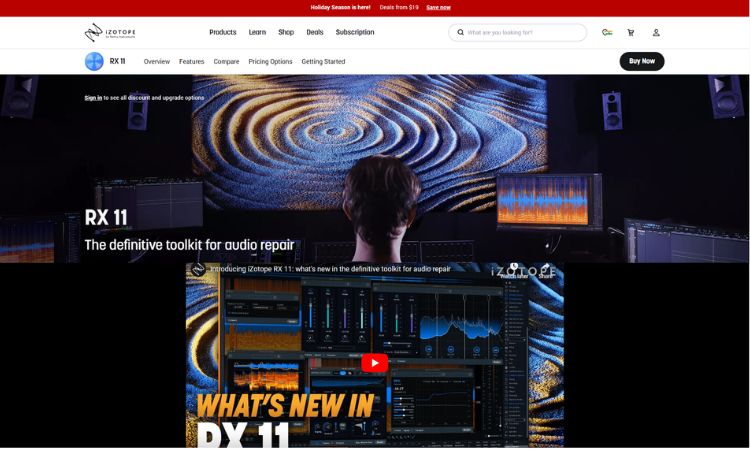Open the Subscription menu

tap(355, 32)
